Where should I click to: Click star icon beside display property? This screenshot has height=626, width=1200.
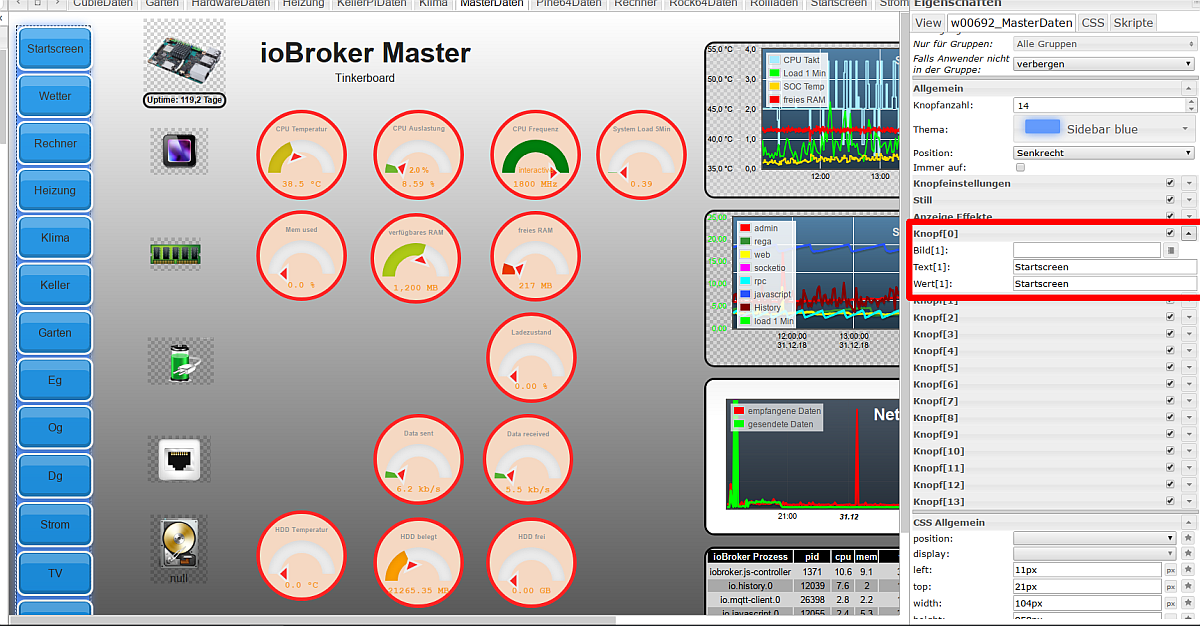tap(1188, 554)
